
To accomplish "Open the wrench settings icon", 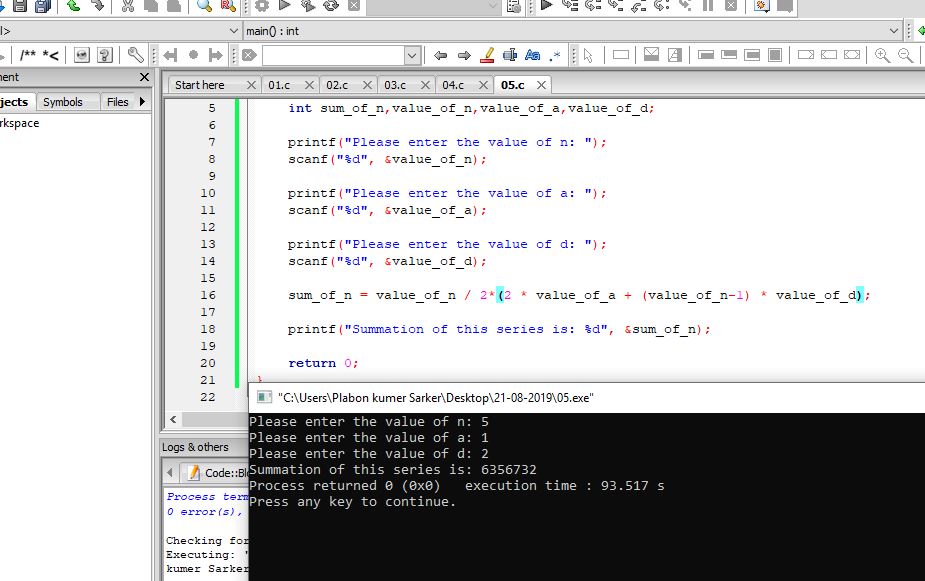I will (135, 55).
